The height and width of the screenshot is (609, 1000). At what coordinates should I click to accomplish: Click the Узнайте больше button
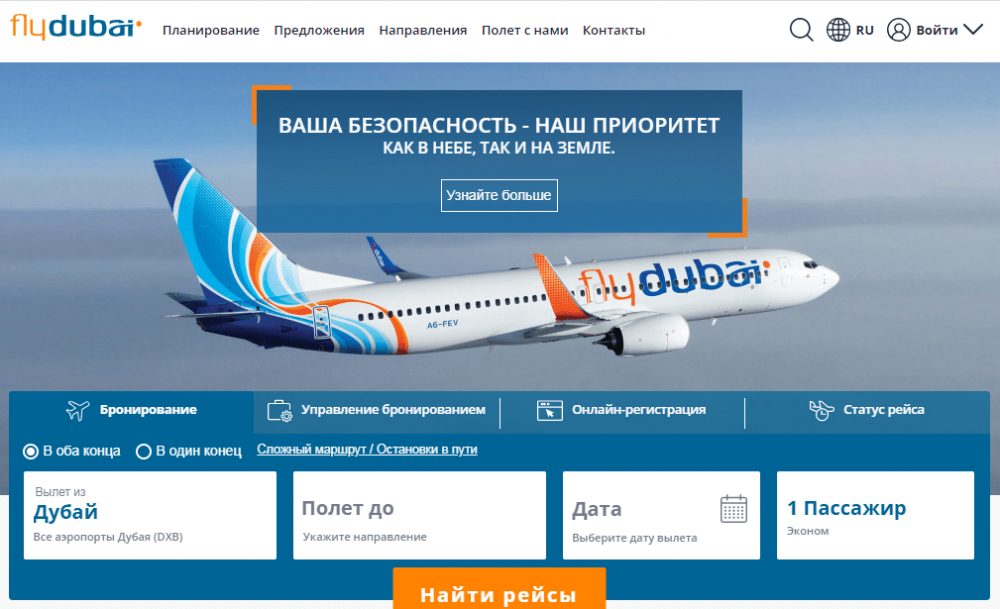tap(499, 195)
